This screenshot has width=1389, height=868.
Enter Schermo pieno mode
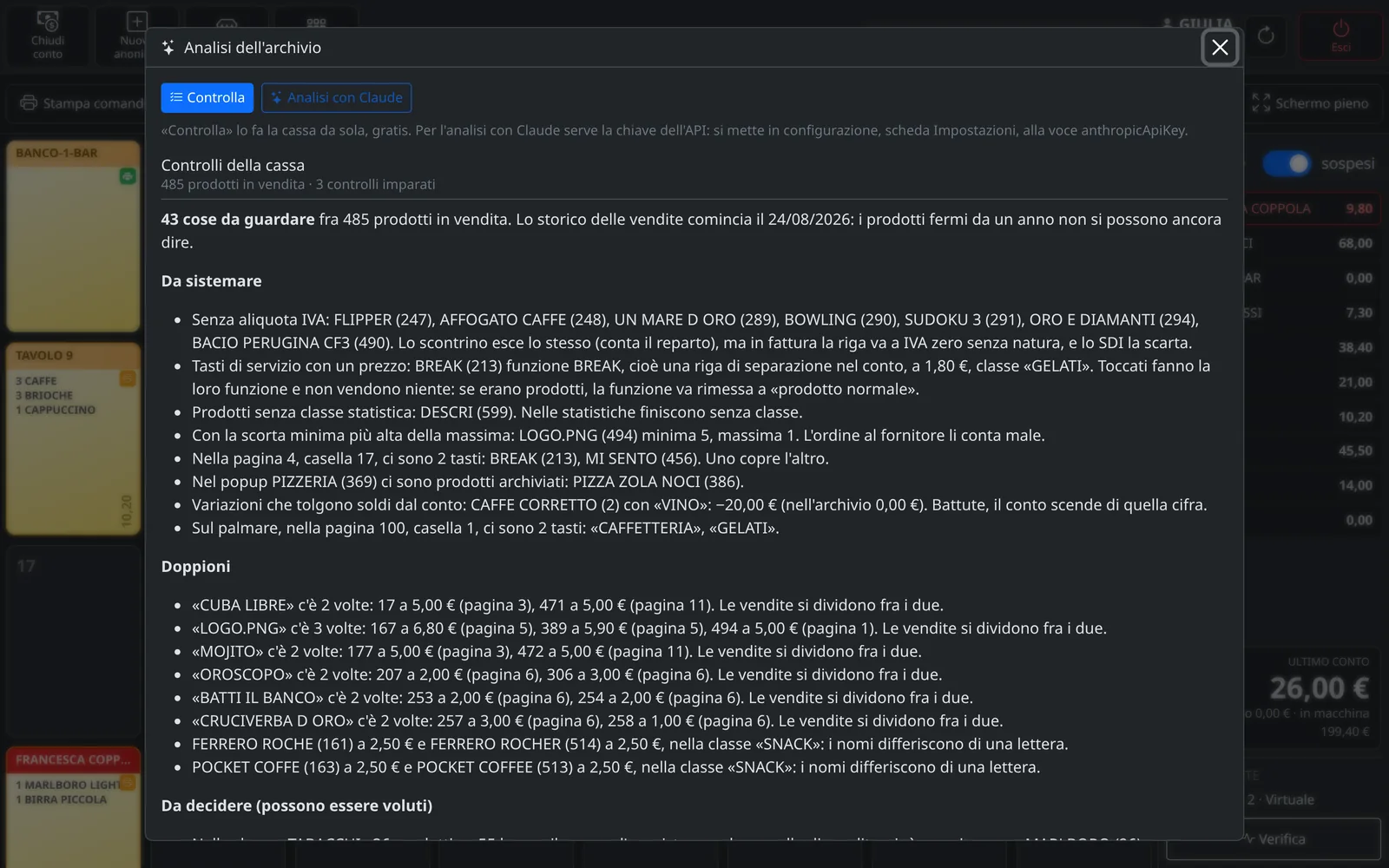tap(1310, 102)
